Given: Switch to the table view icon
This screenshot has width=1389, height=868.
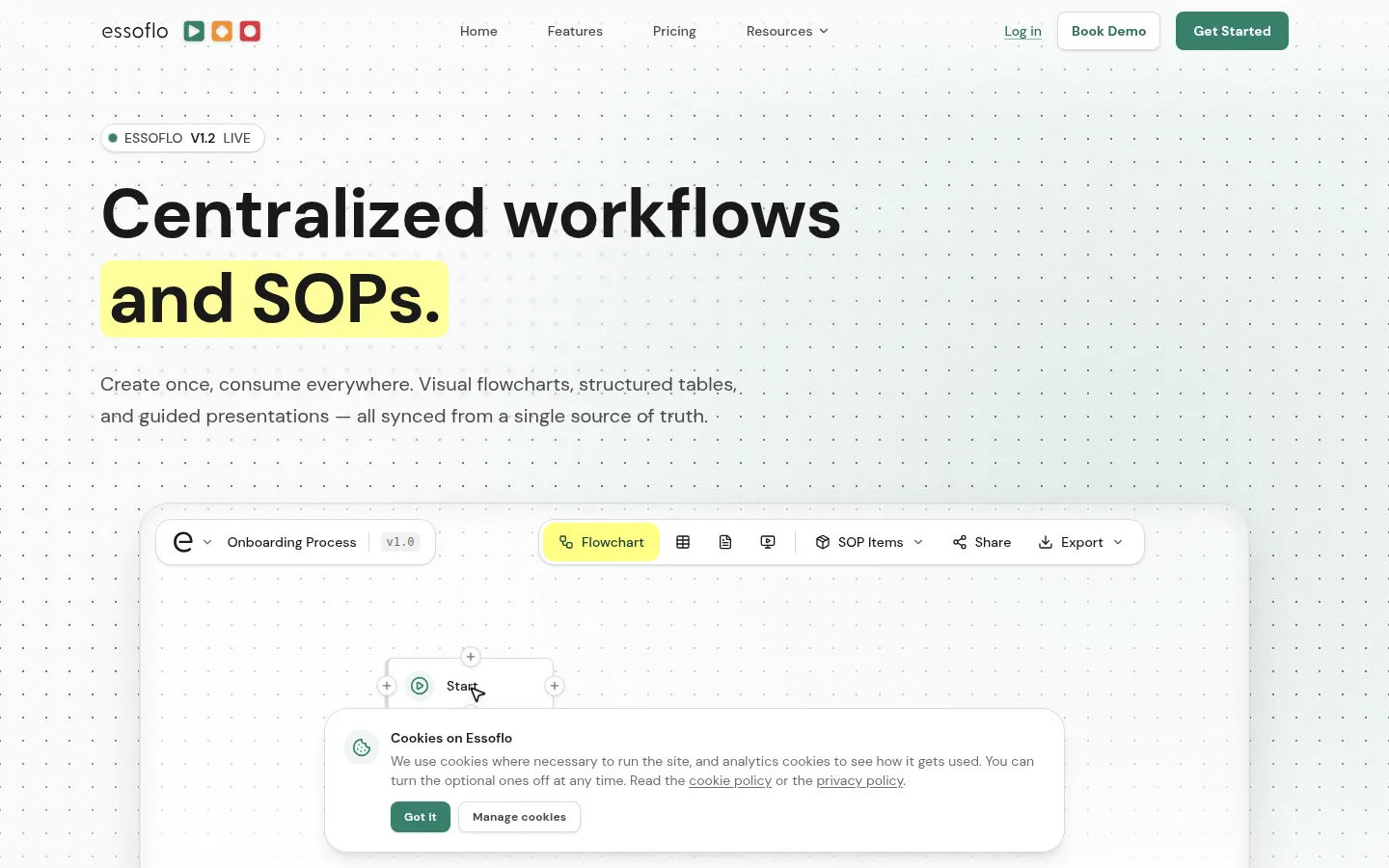Looking at the screenshot, I should pyautogui.click(x=683, y=542).
